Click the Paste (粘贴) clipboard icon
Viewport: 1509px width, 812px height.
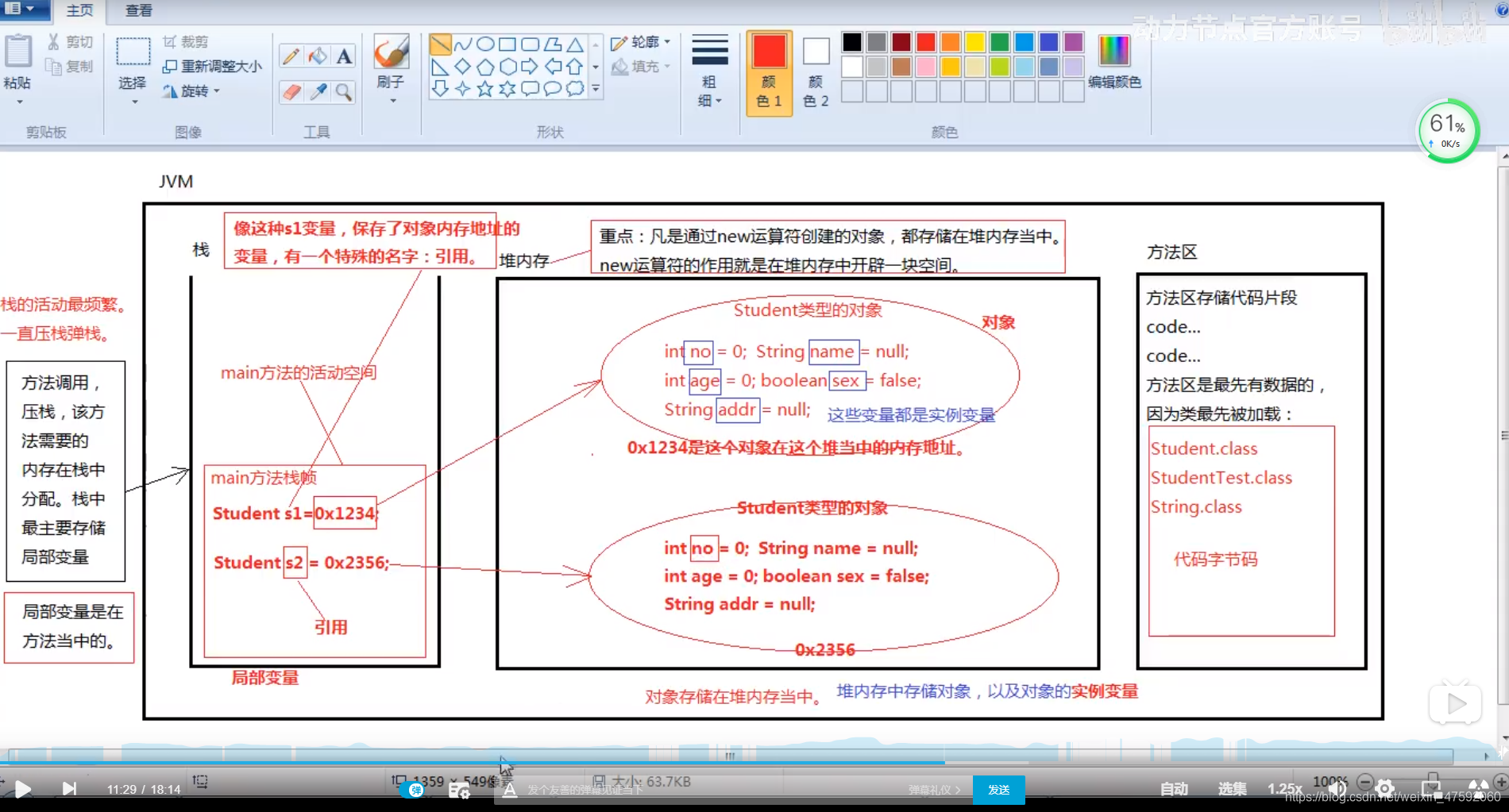[17, 52]
